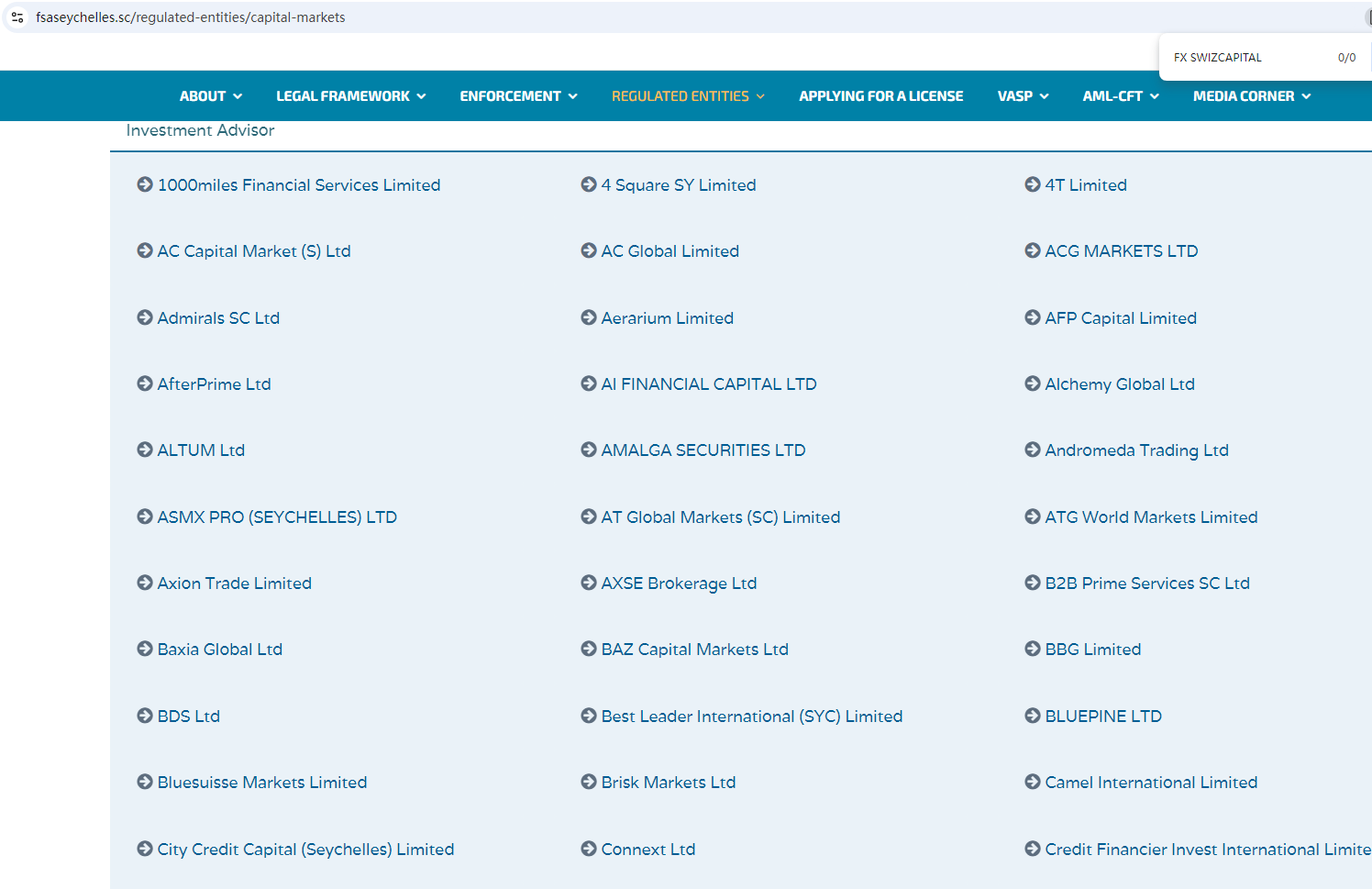Open the MEDIA CORNER dropdown menu
Image resolution: width=1372 pixels, height=889 pixels.
click(1251, 96)
